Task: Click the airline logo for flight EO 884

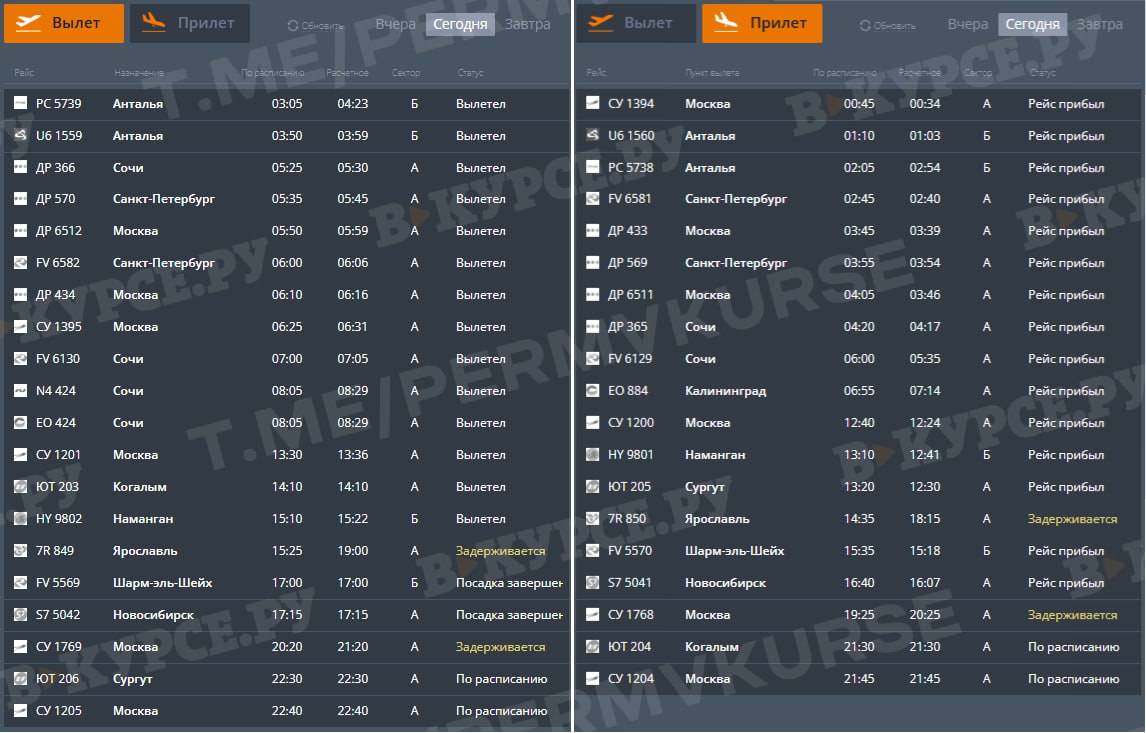Action: pyautogui.click(x=592, y=391)
